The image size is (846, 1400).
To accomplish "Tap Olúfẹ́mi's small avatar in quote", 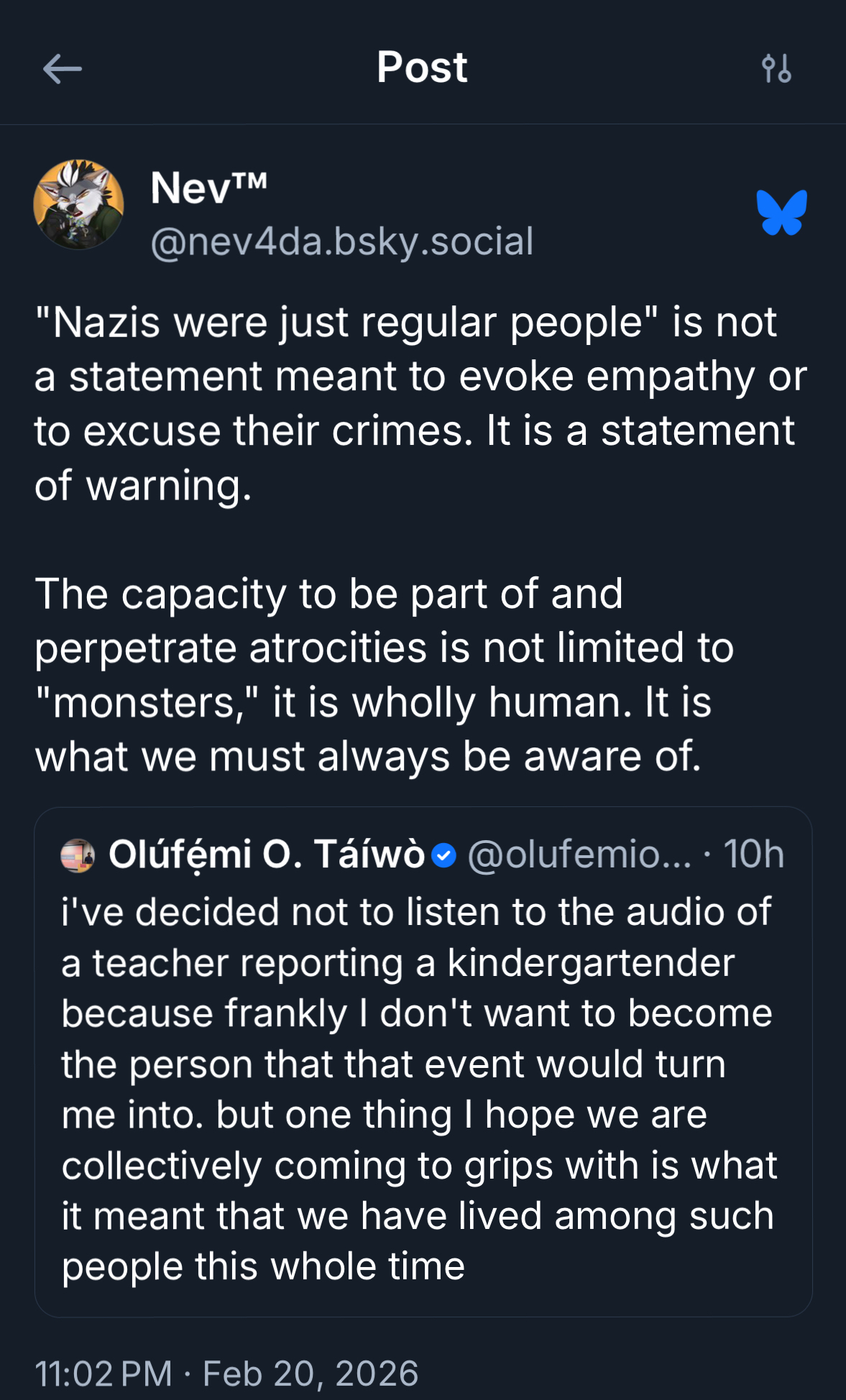I will tap(78, 855).
